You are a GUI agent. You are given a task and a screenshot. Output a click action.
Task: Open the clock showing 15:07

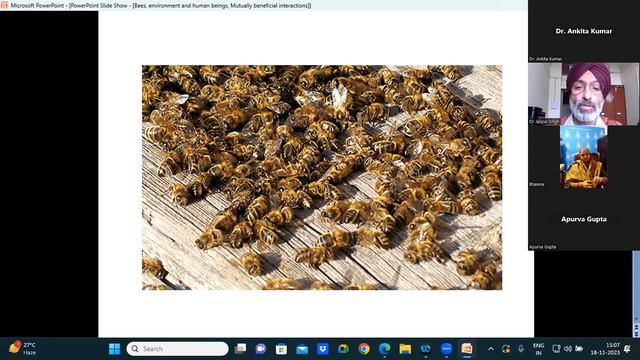coord(605,349)
